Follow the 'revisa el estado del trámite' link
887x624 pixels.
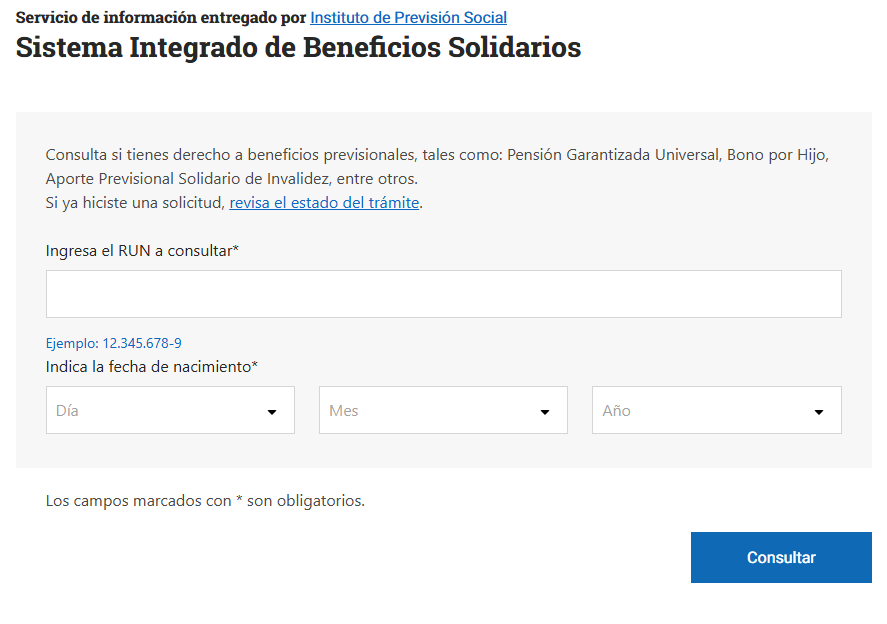[324, 203]
